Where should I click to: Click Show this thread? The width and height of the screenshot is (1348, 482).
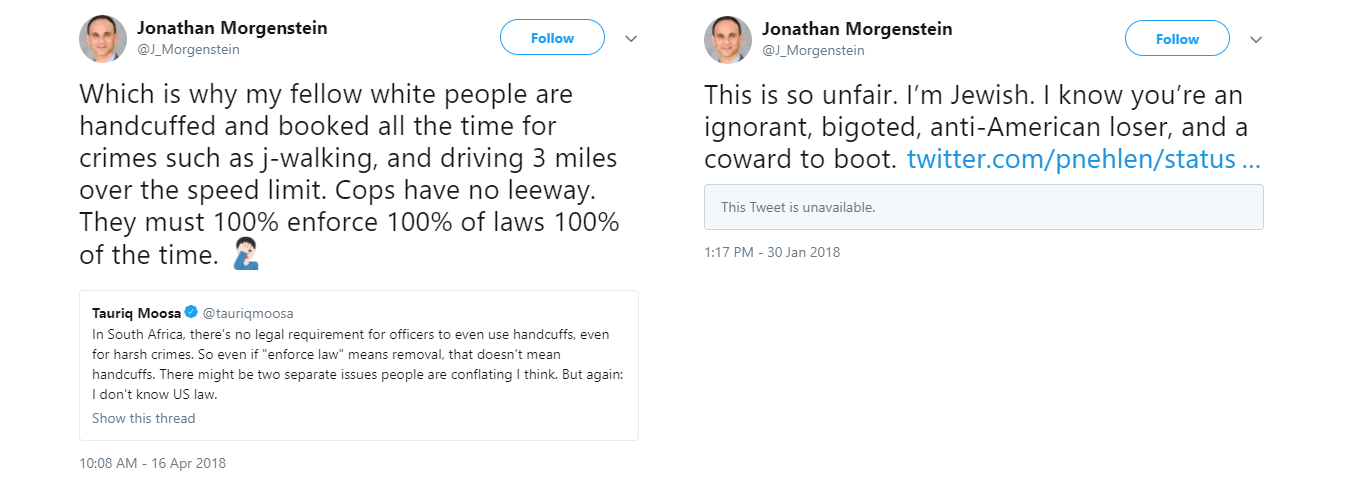[143, 418]
